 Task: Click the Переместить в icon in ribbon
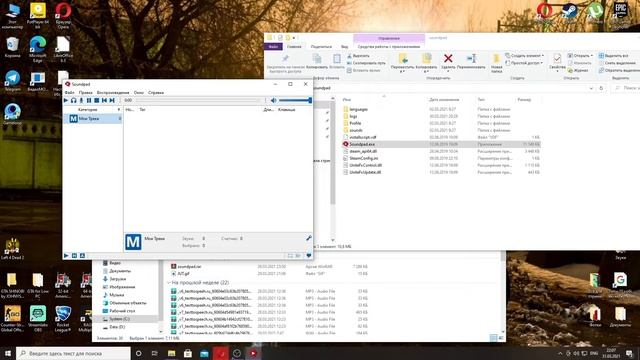[403, 58]
